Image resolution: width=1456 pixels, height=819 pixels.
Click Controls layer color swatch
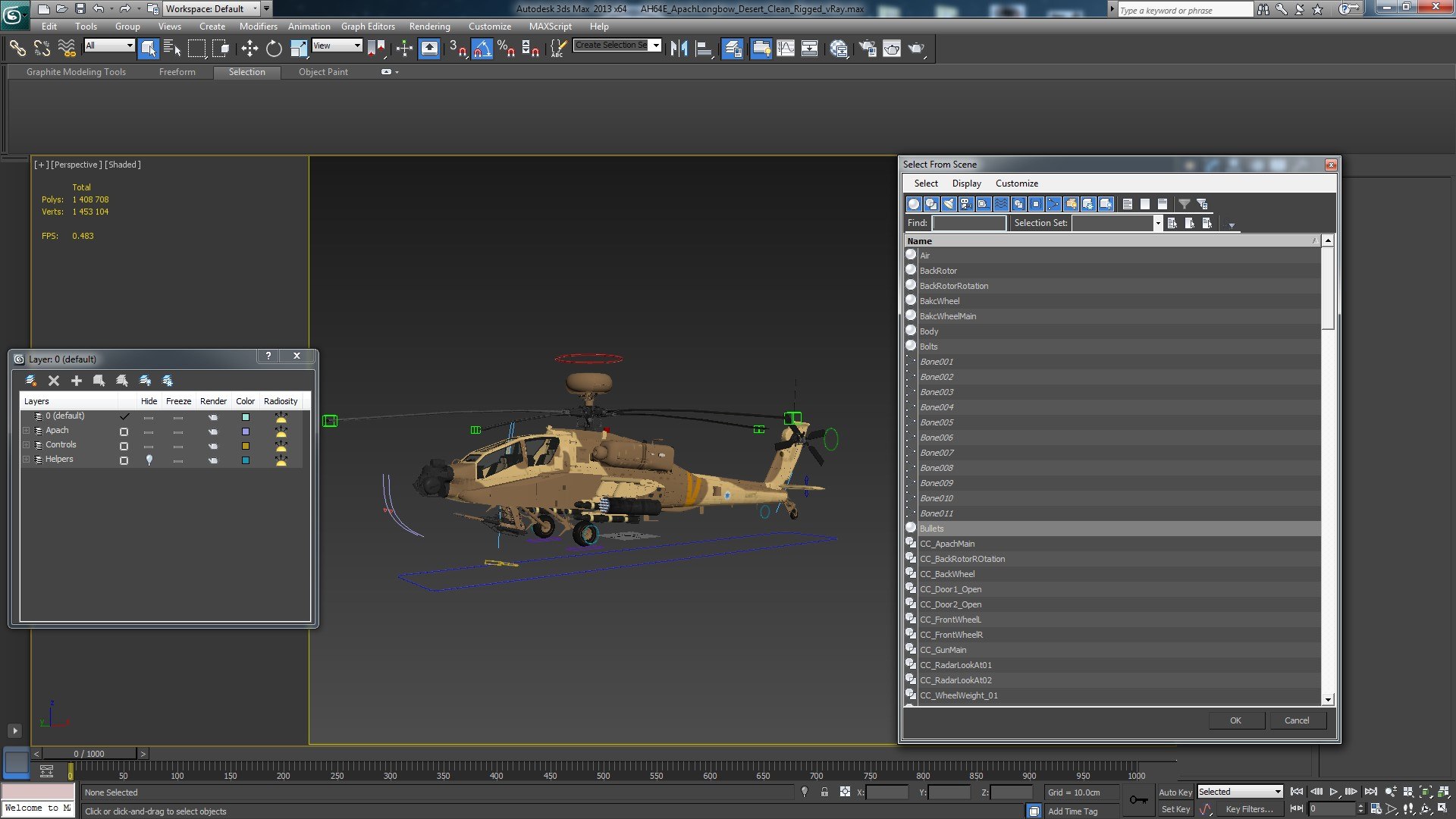point(245,446)
